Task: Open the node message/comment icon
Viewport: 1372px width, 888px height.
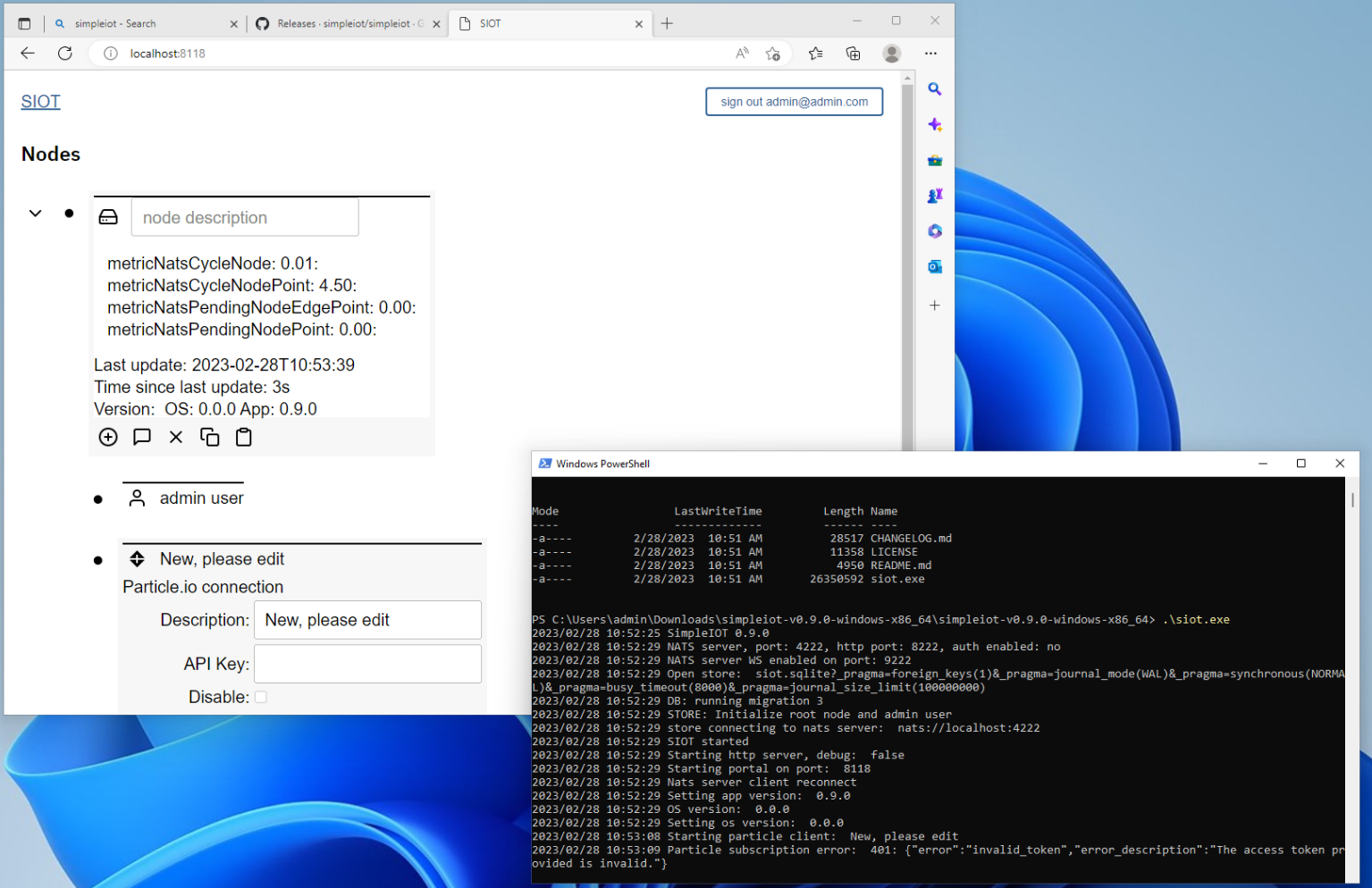Action: click(141, 437)
